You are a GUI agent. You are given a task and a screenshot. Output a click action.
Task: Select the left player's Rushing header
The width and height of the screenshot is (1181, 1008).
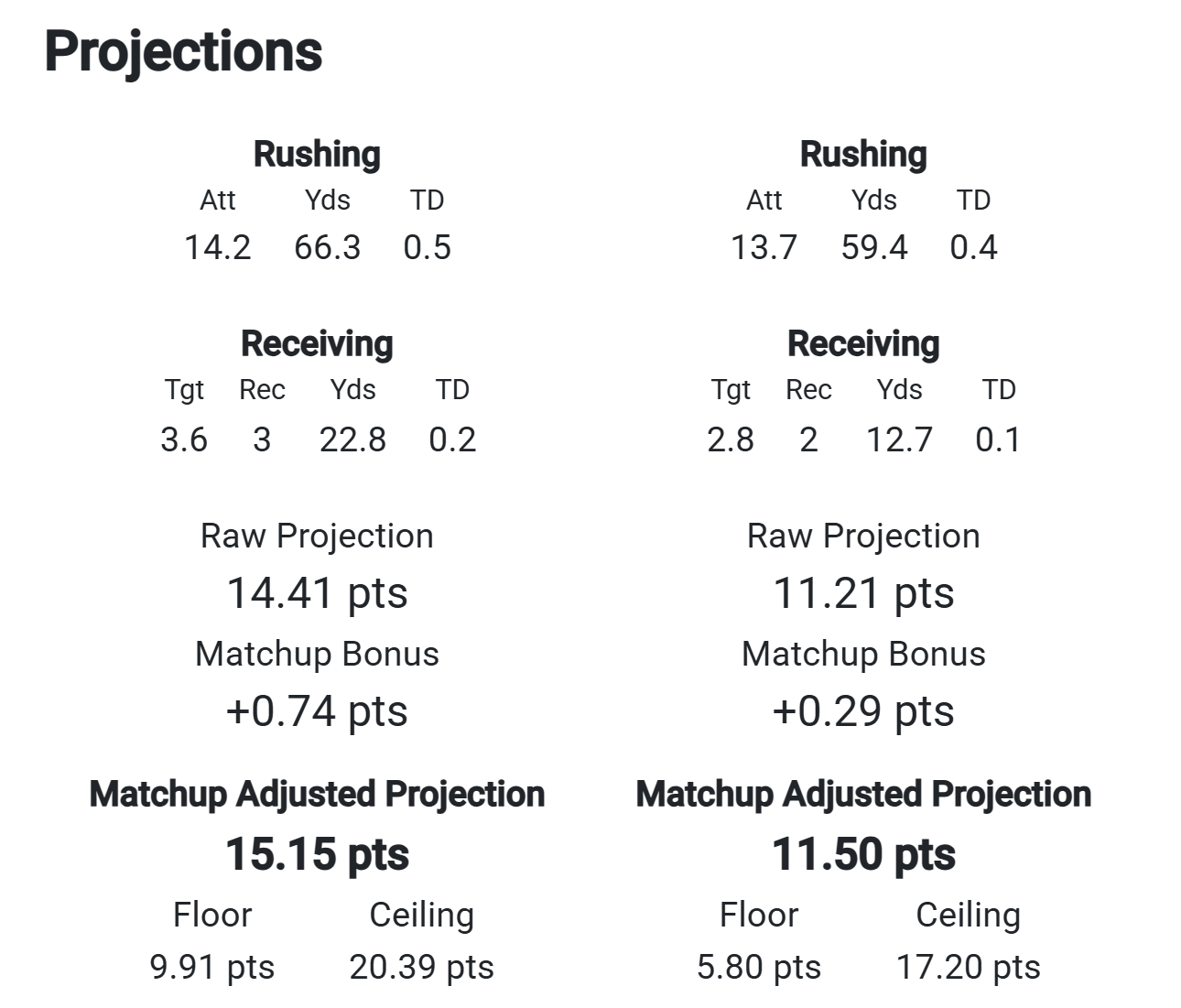pyautogui.click(x=317, y=154)
